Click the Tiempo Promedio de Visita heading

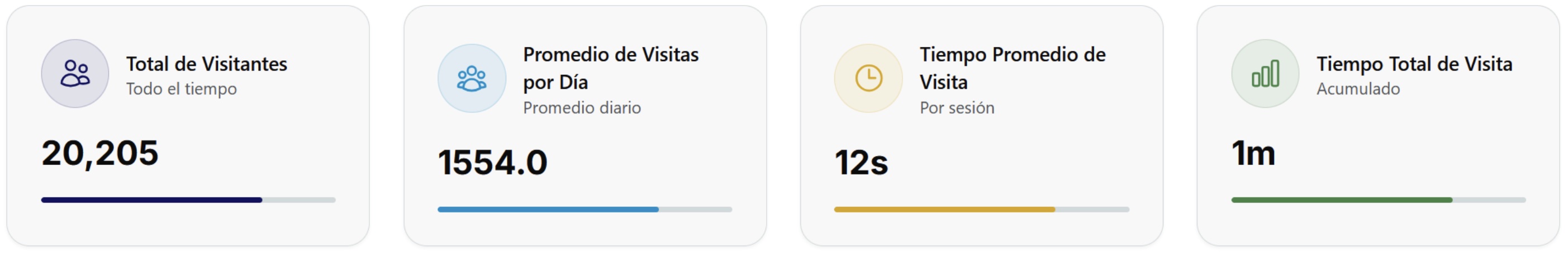point(1012,68)
